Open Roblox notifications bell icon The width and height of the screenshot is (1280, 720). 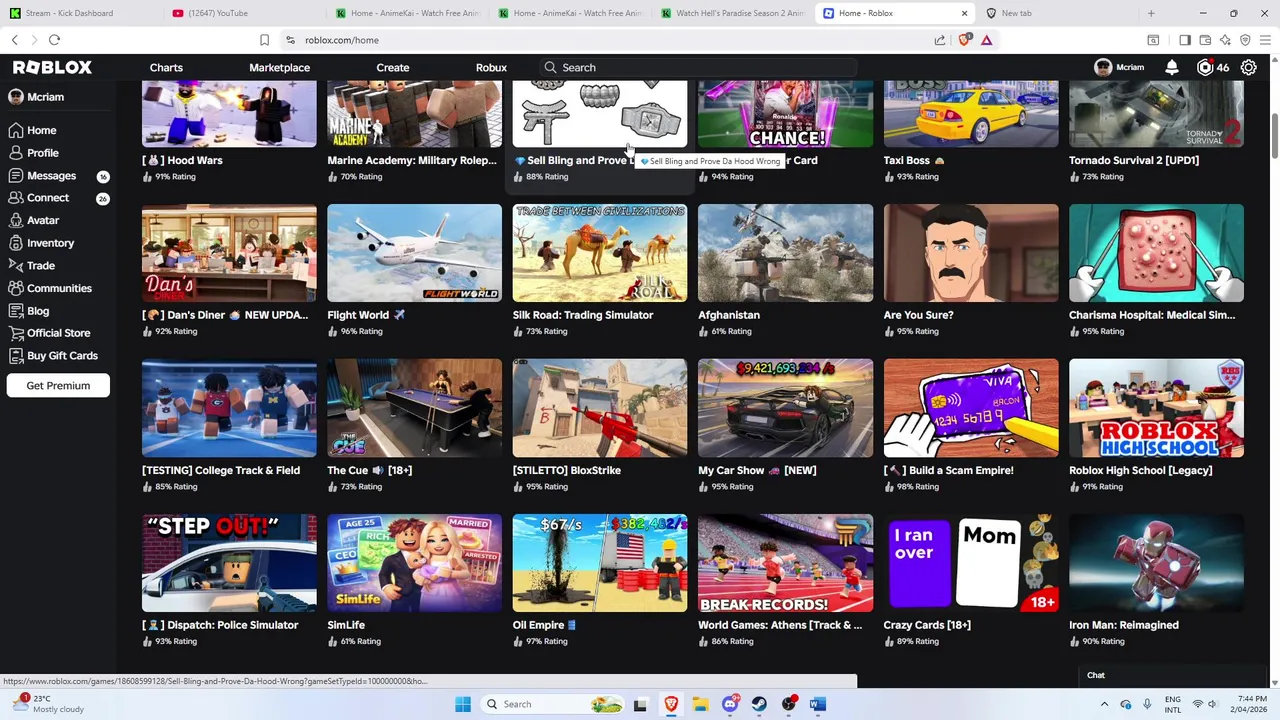1172,67
